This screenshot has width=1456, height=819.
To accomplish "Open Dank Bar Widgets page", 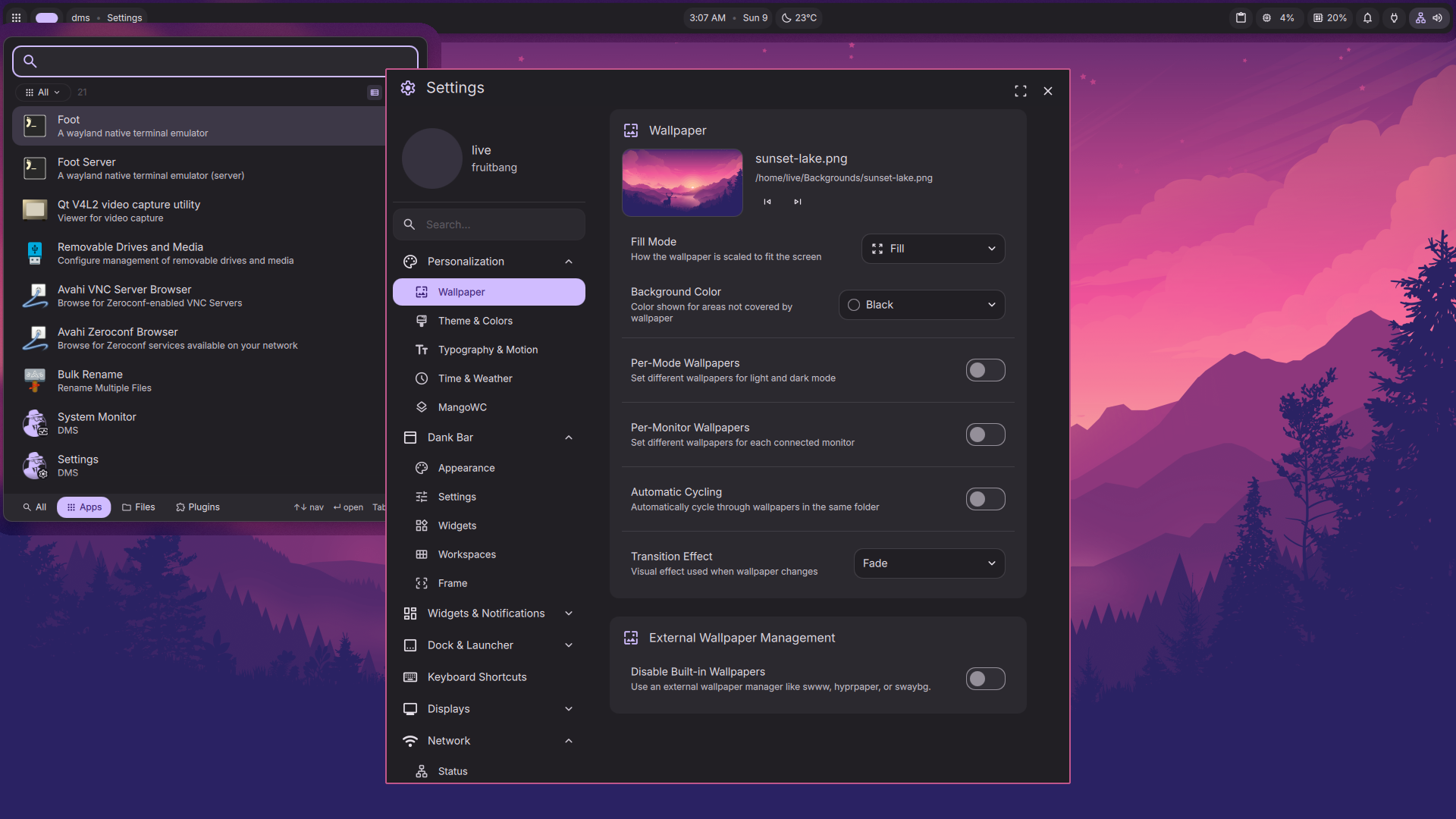I will pyautogui.click(x=489, y=526).
